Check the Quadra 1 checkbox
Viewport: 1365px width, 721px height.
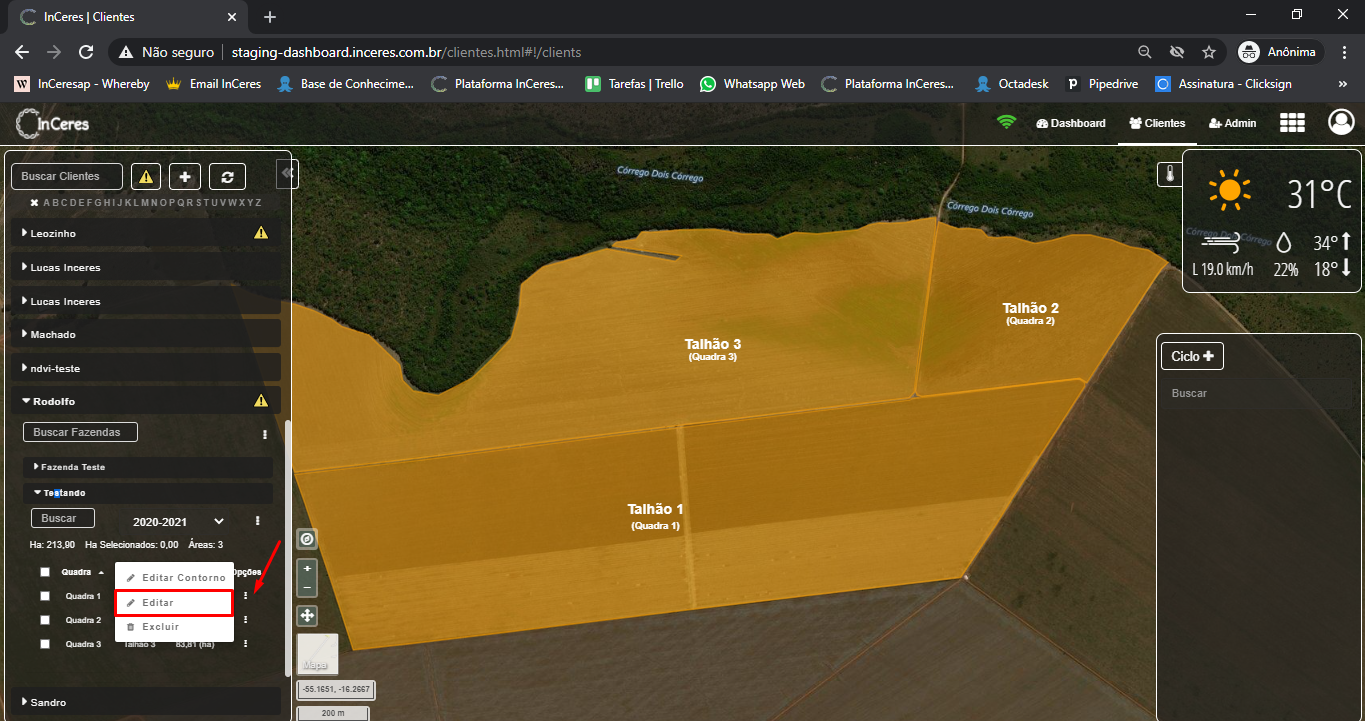45,596
